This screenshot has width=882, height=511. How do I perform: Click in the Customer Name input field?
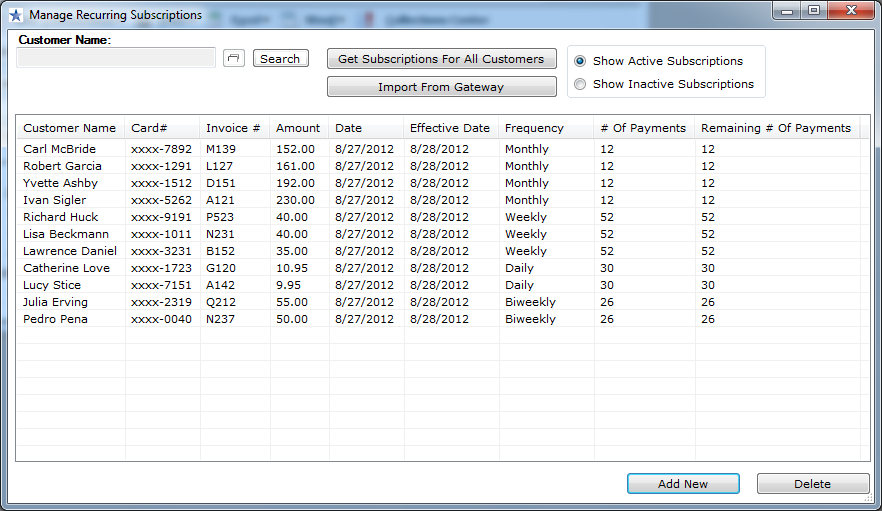click(116, 59)
